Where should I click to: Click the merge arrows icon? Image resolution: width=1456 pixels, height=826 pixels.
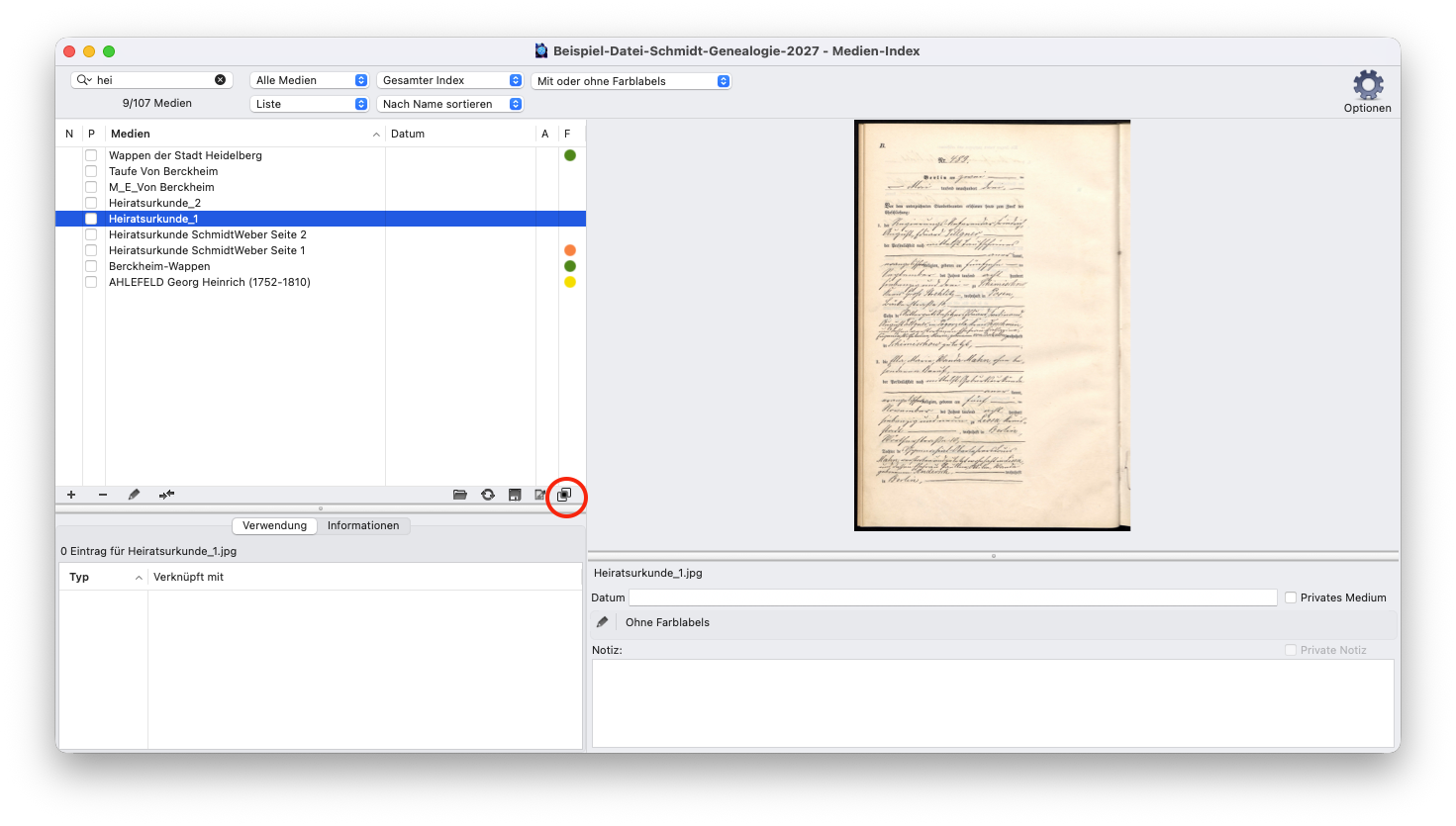pyautogui.click(x=166, y=495)
